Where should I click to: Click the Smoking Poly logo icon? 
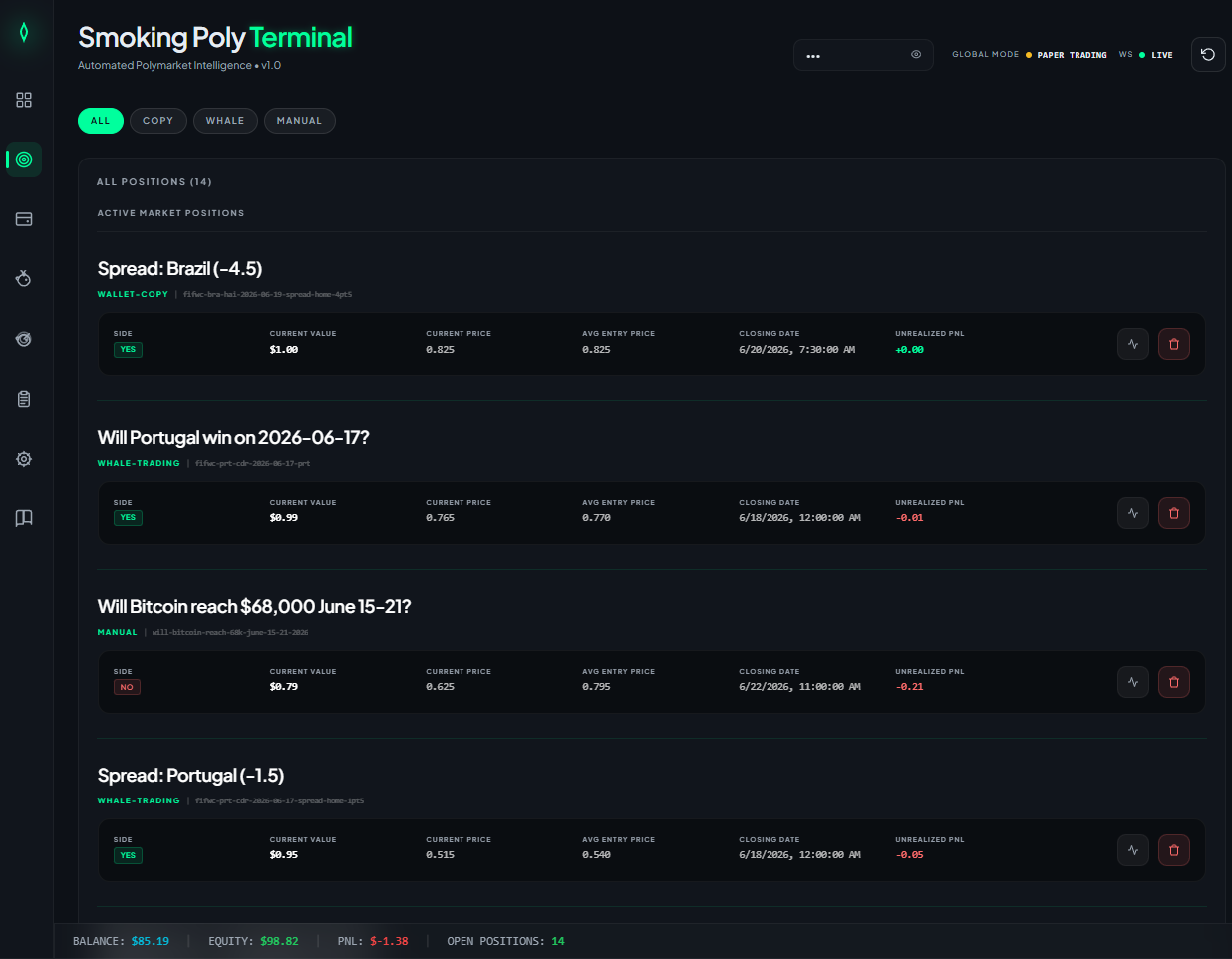(x=24, y=32)
